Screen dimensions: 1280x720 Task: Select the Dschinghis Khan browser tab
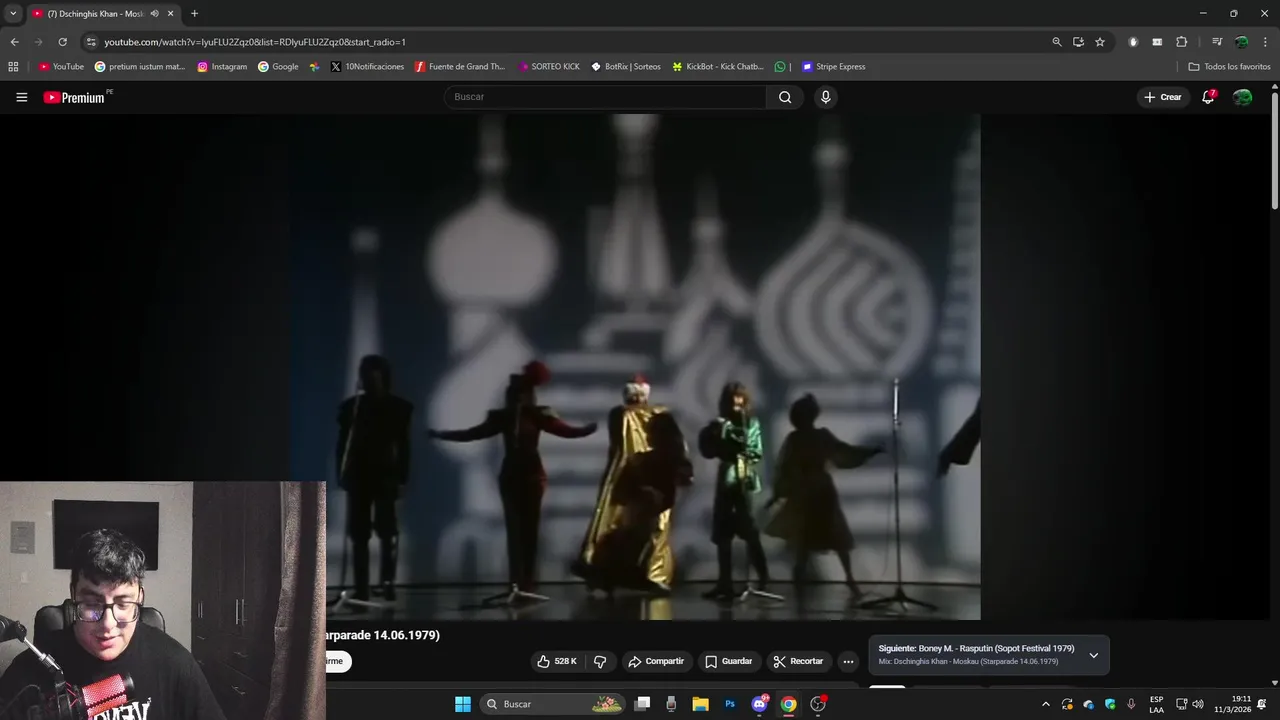pyautogui.click(x=95, y=14)
